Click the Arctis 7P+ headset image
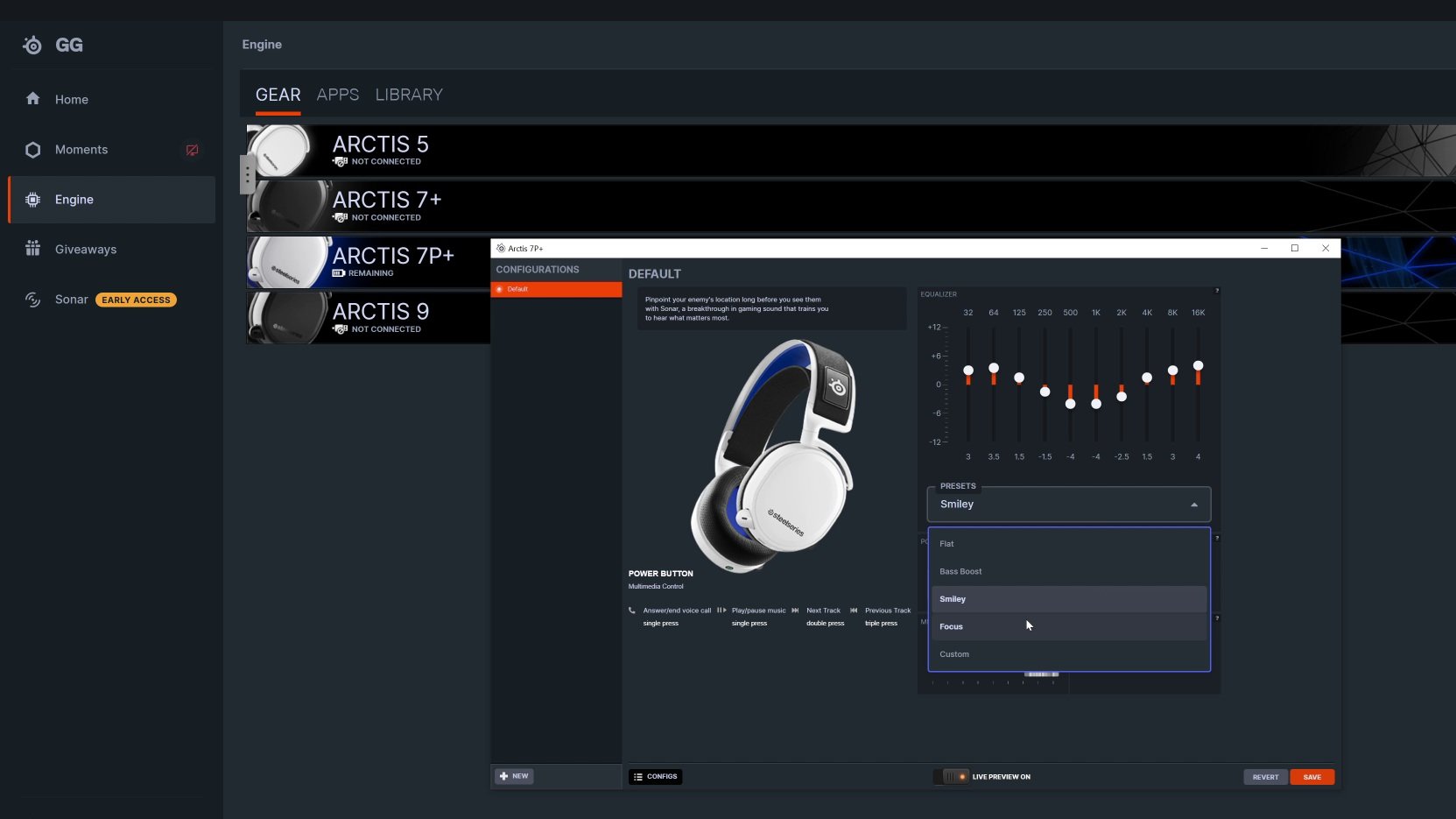The height and width of the screenshot is (819, 1456). (x=772, y=455)
